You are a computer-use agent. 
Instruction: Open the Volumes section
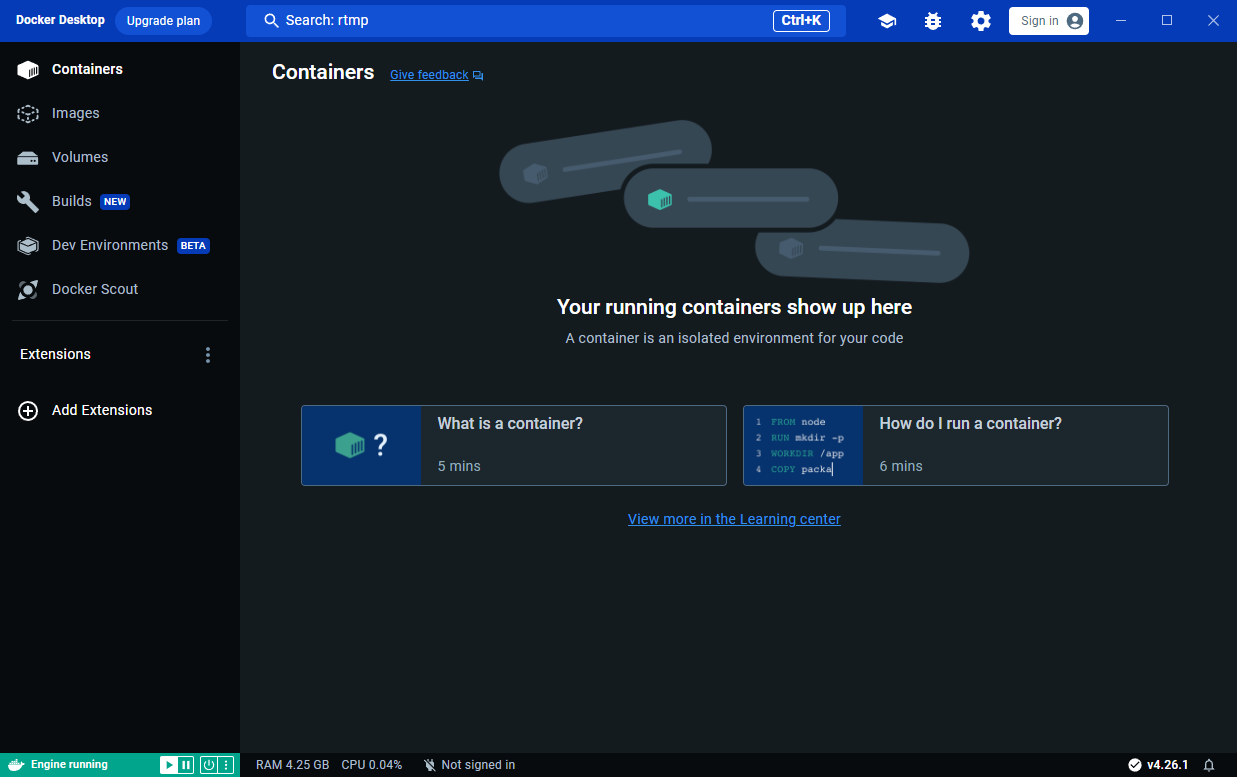click(x=80, y=157)
